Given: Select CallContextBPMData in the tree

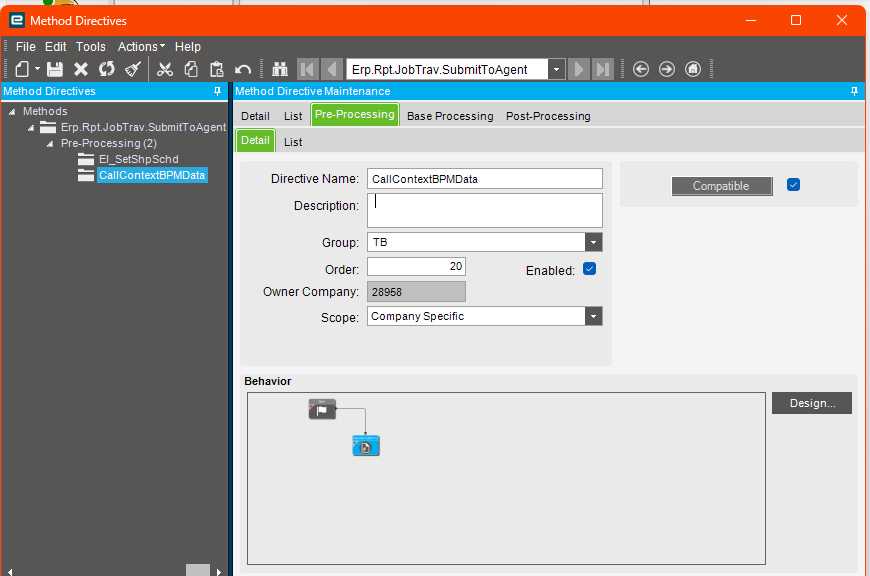Looking at the screenshot, I should (152, 175).
